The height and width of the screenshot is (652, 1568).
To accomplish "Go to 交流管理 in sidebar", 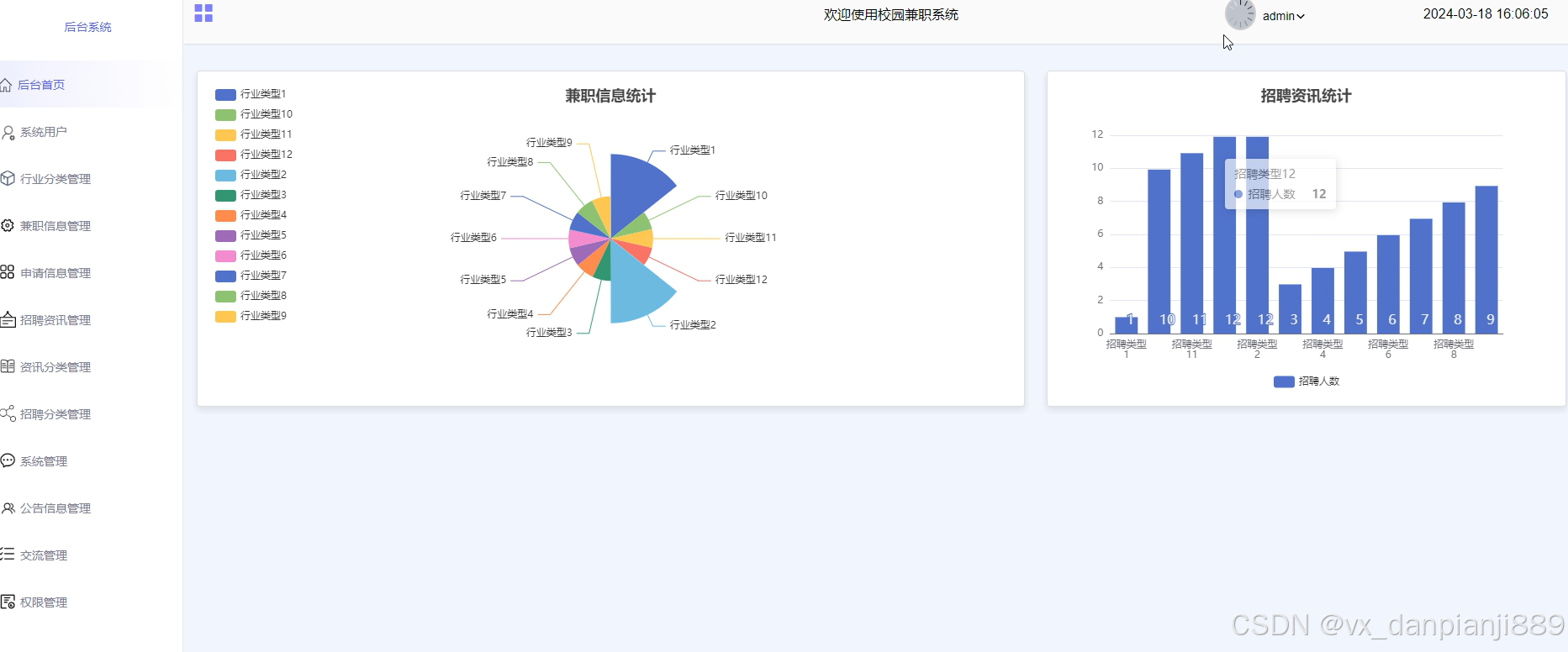I will (x=91, y=555).
